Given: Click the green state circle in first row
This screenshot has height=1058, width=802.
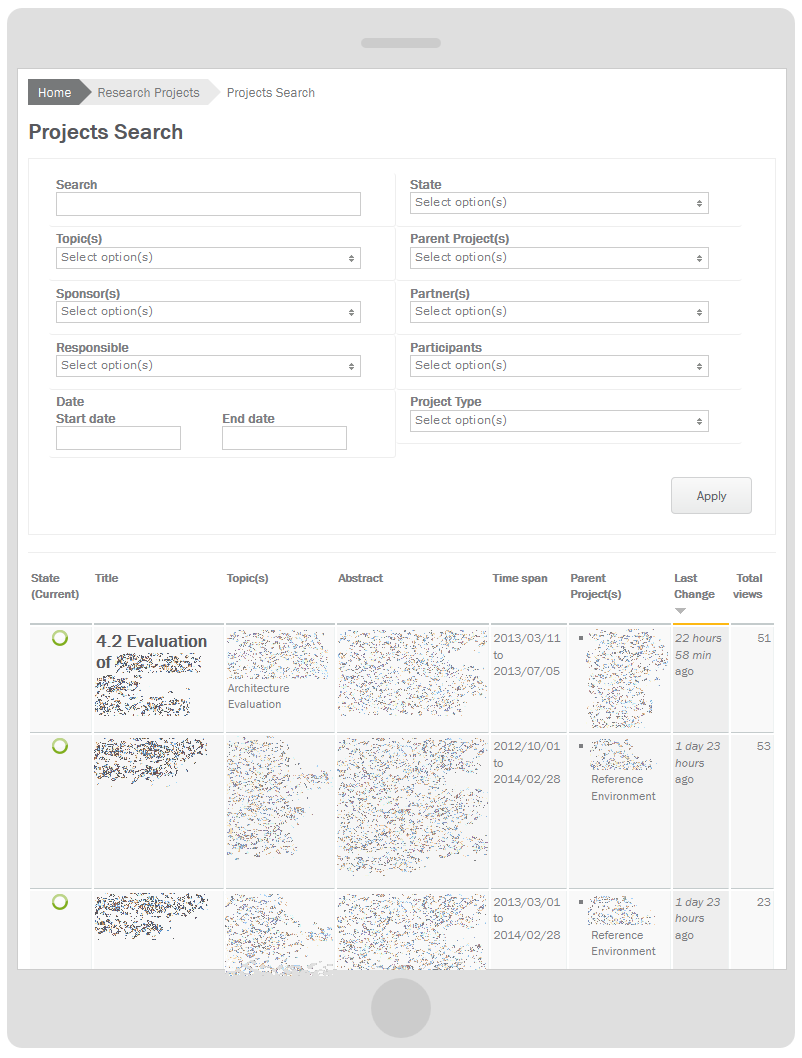Looking at the screenshot, I should [x=60, y=638].
